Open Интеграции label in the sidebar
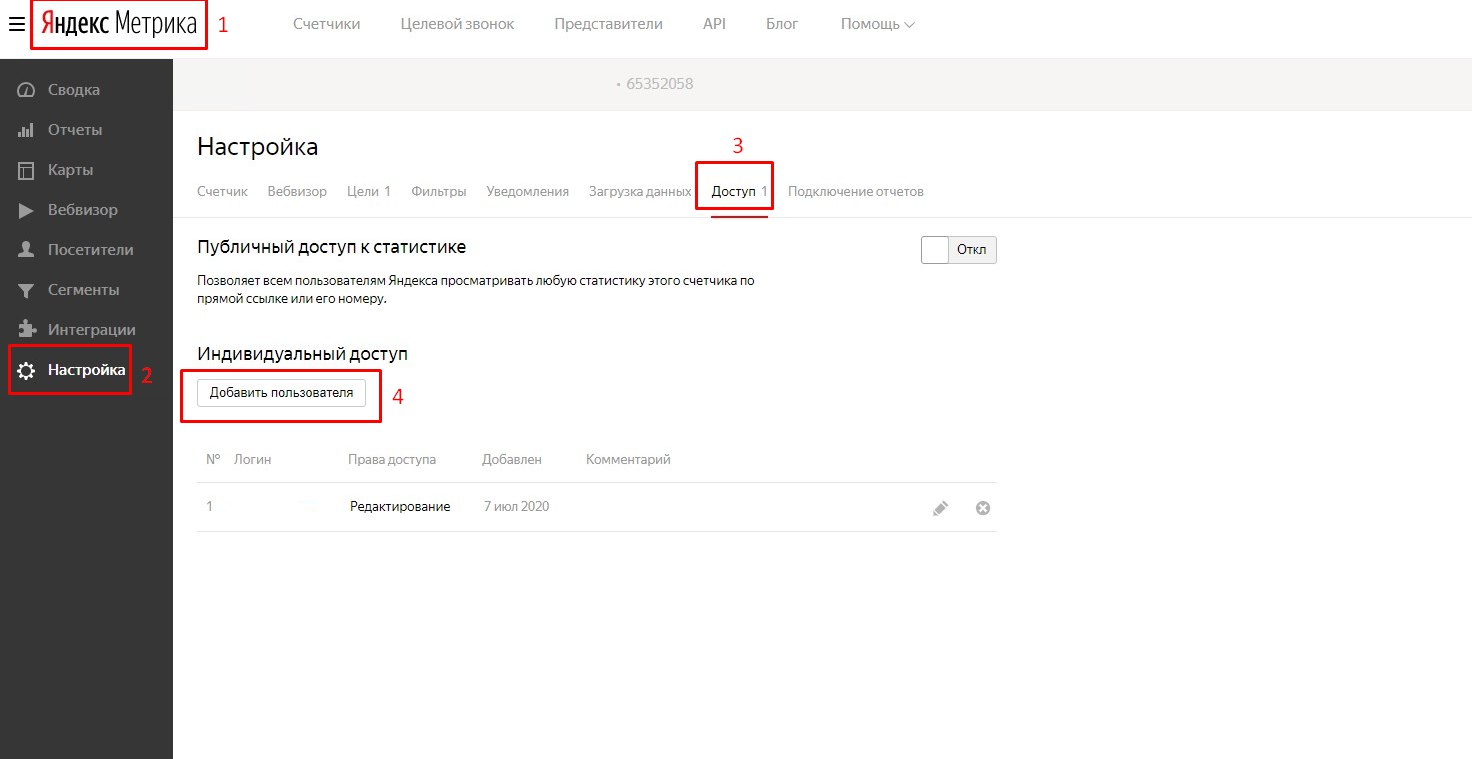The height and width of the screenshot is (759, 1472). click(x=92, y=330)
